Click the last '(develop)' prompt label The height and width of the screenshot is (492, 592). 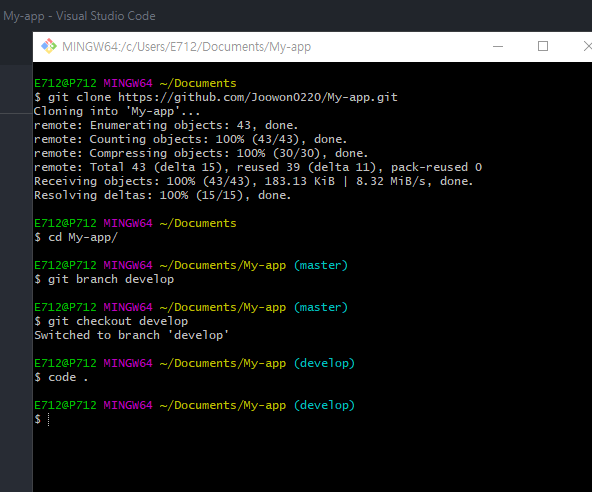pyautogui.click(x=324, y=405)
